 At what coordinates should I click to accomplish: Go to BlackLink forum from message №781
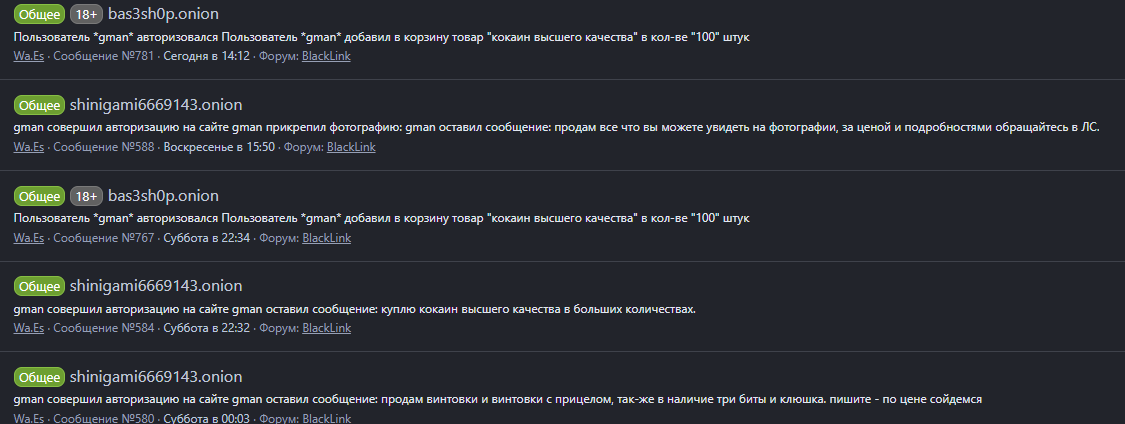(326, 56)
